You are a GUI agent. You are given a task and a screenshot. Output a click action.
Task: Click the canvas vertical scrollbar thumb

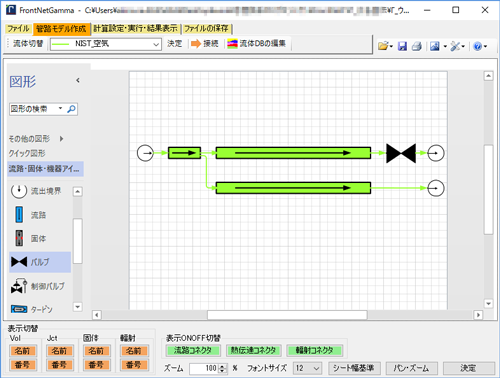click(488, 189)
